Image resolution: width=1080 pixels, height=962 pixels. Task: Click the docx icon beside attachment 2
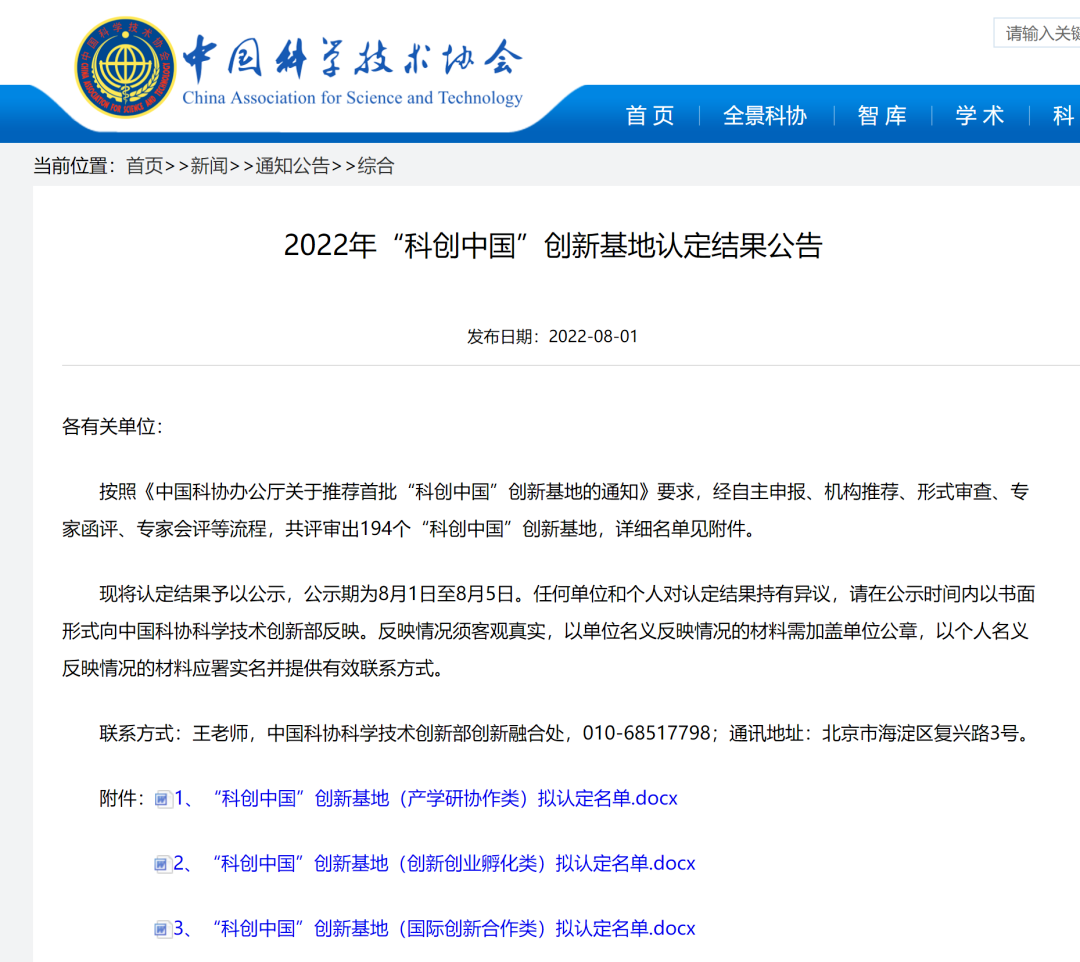[x=162, y=864]
